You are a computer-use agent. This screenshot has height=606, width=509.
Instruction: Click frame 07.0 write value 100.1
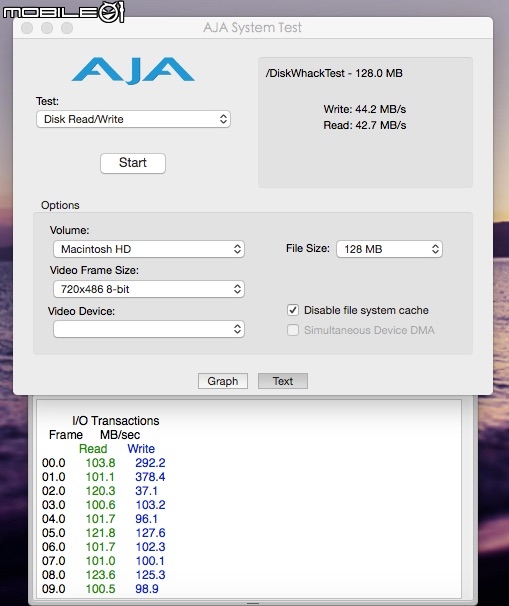point(150,561)
